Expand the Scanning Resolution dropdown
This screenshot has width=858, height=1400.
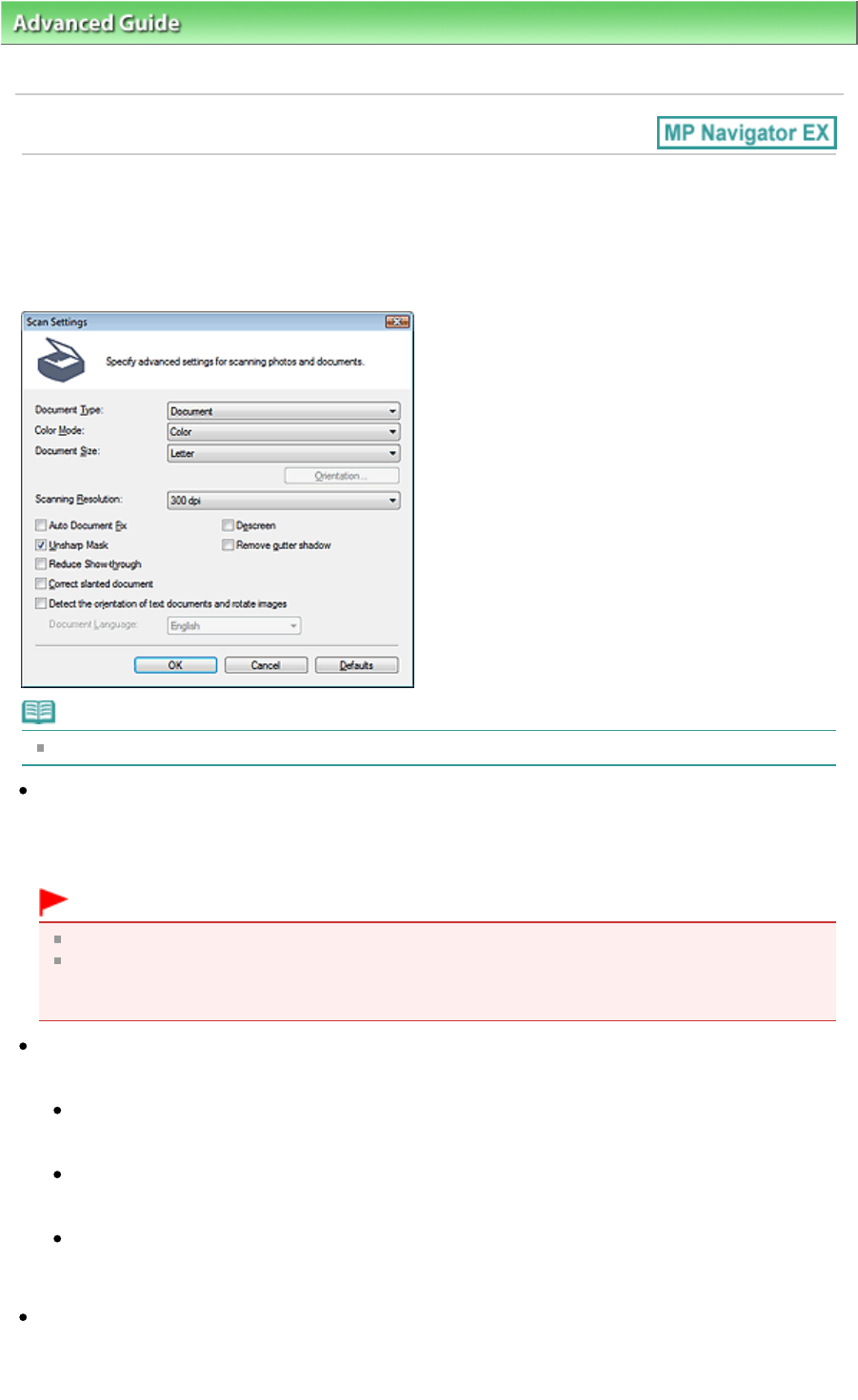coord(284,501)
